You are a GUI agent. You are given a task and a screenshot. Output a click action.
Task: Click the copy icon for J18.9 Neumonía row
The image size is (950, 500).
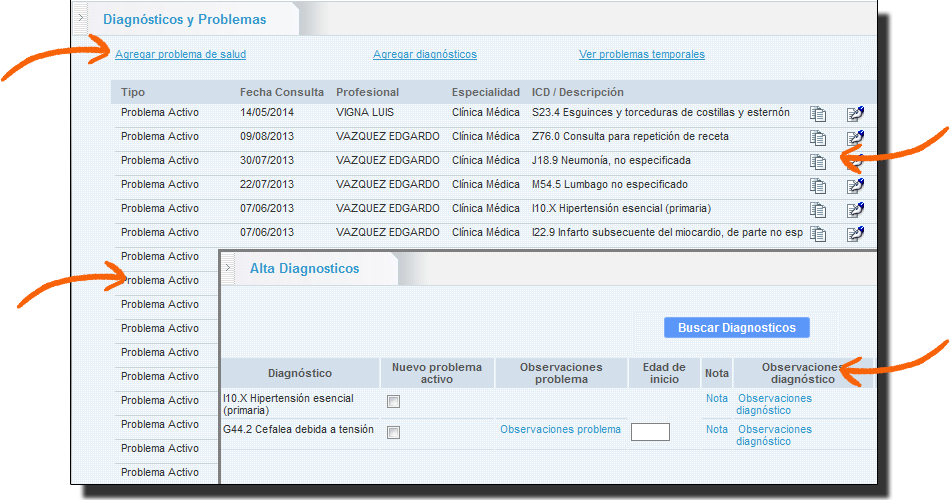coord(818,162)
